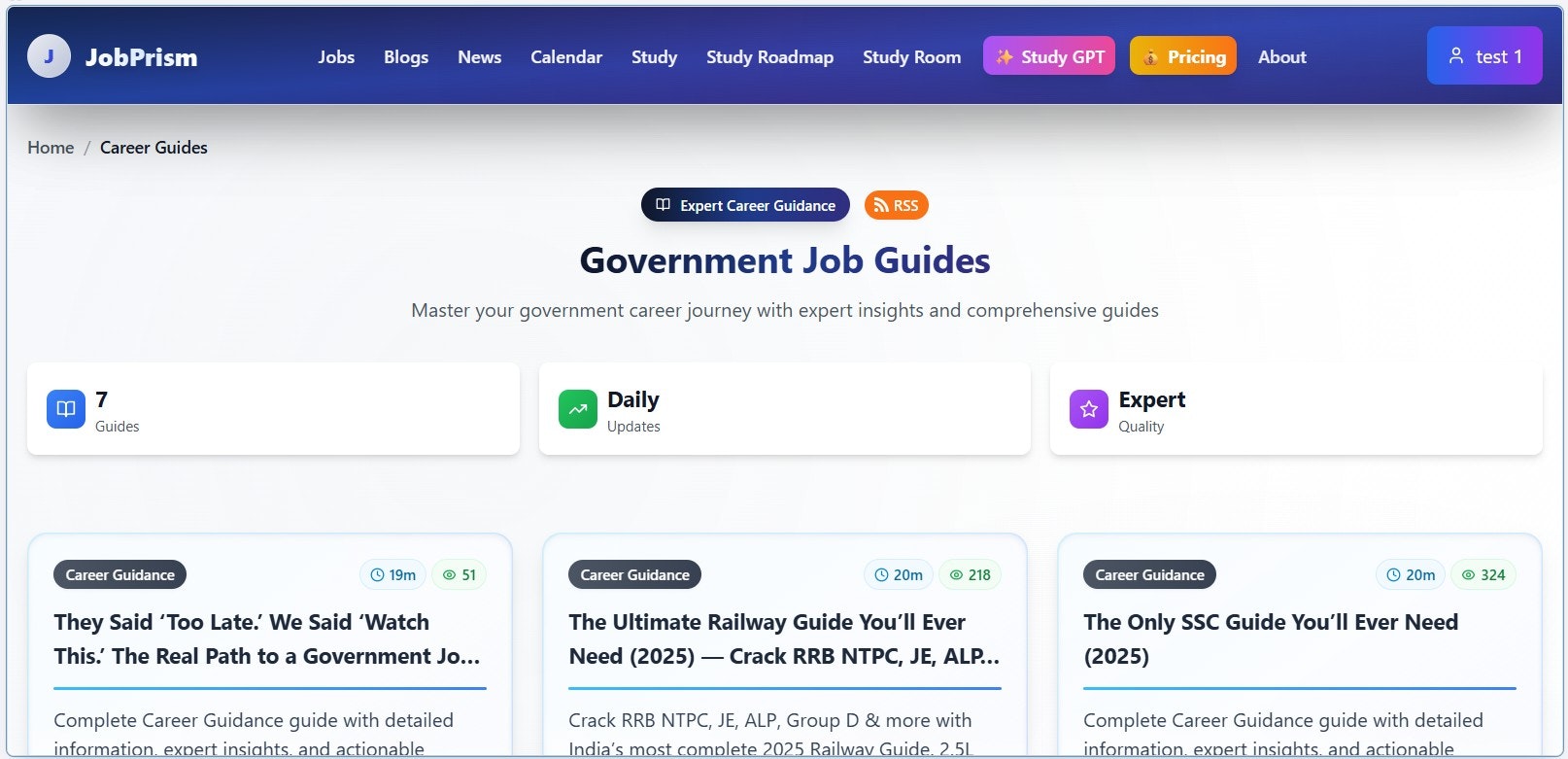The image size is (1568, 759).
Task: Go to the News section
Action: [480, 56]
